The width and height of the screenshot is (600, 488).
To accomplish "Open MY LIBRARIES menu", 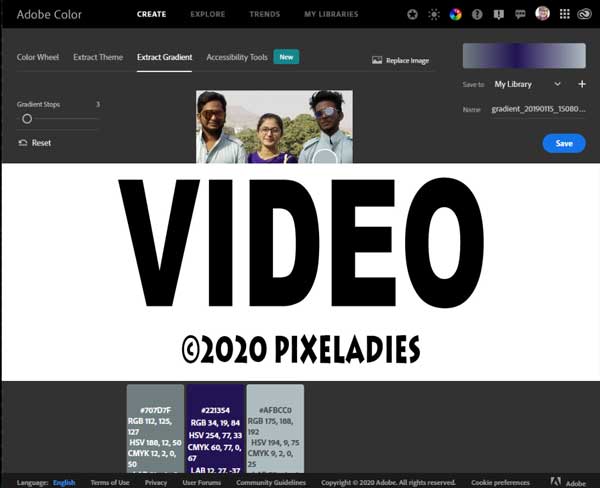I will pos(331,14).
